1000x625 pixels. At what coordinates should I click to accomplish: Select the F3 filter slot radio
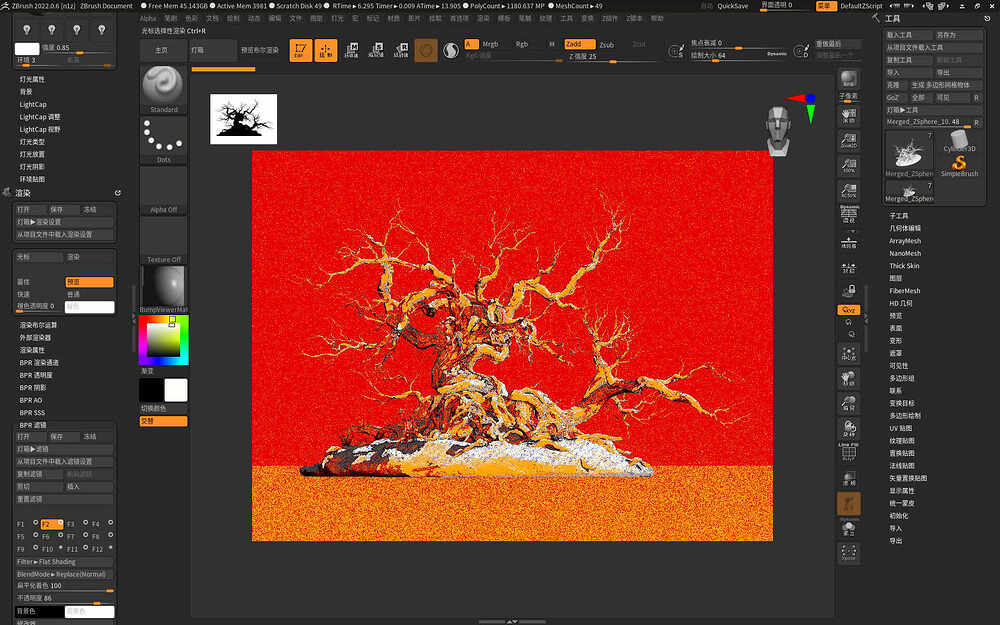(85, 522)
